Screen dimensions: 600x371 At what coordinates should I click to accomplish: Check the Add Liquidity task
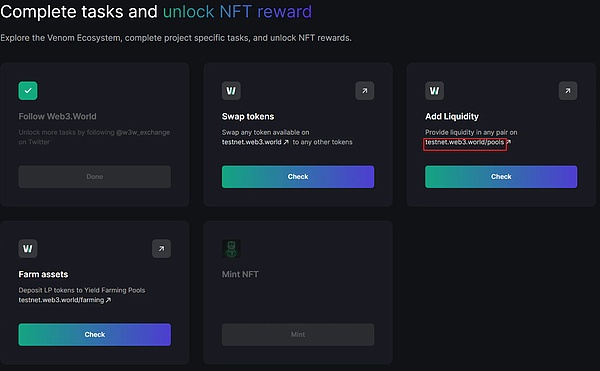tap(501, 177)
